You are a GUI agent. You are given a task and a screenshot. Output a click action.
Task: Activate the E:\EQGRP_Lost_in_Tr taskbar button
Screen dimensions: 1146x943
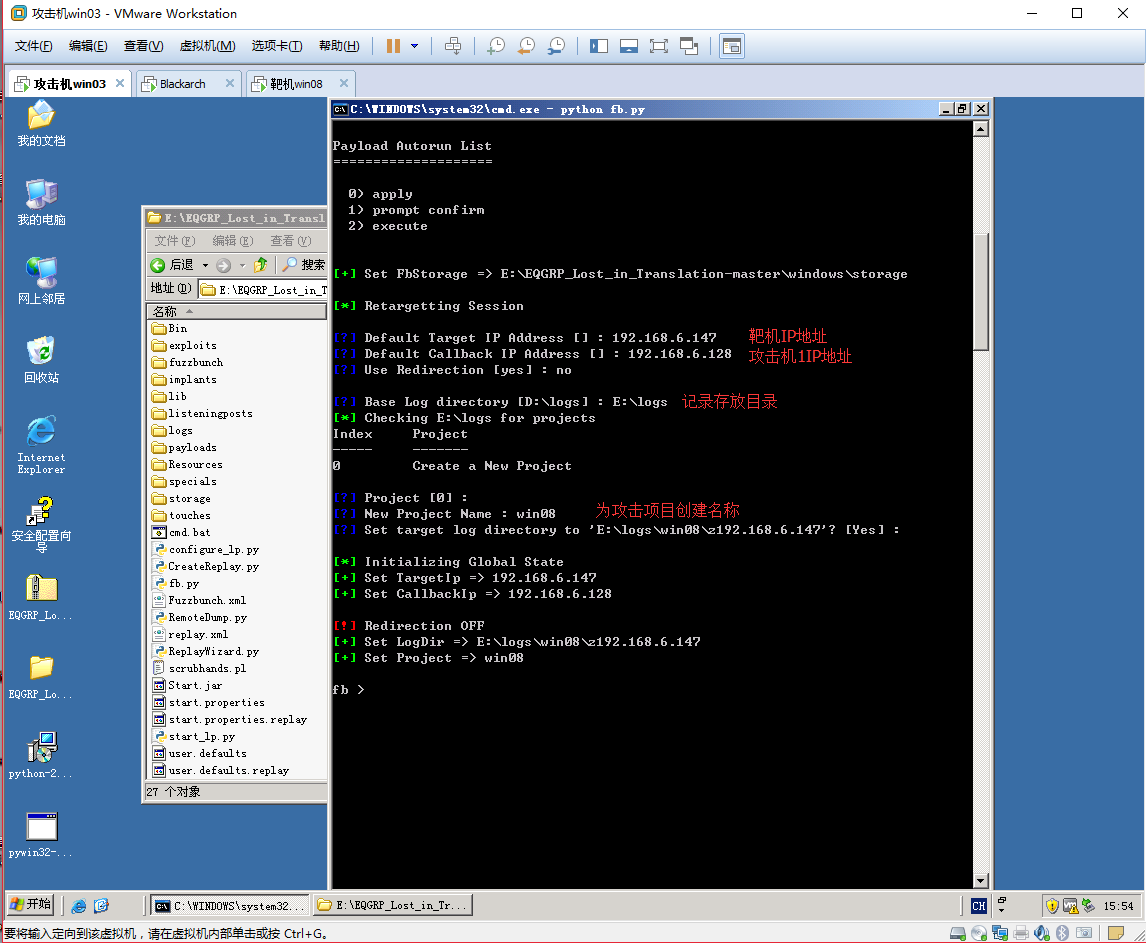pyautogui.click(x=393, y=906)
